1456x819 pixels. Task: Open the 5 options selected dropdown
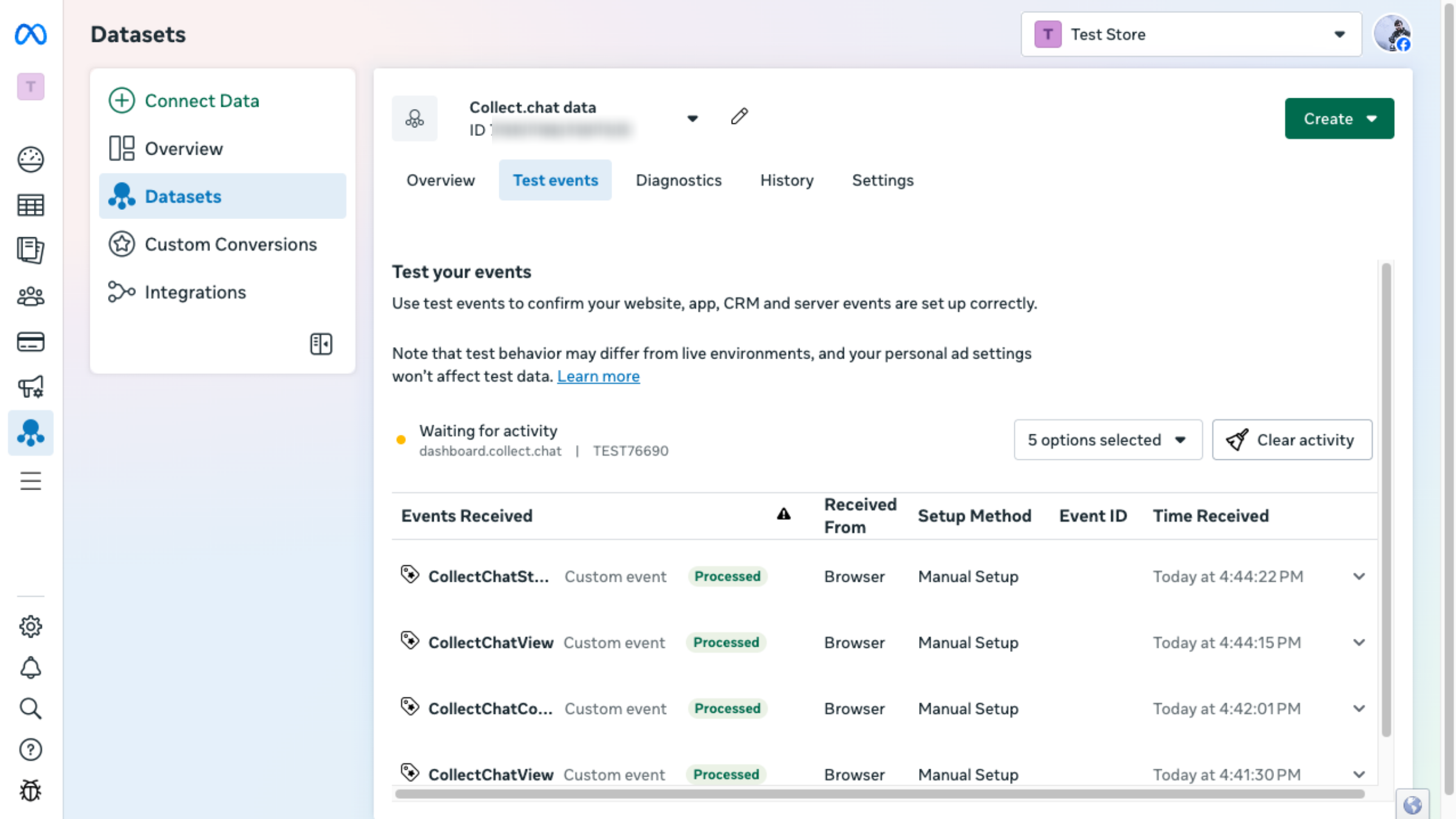(1107, 440)
